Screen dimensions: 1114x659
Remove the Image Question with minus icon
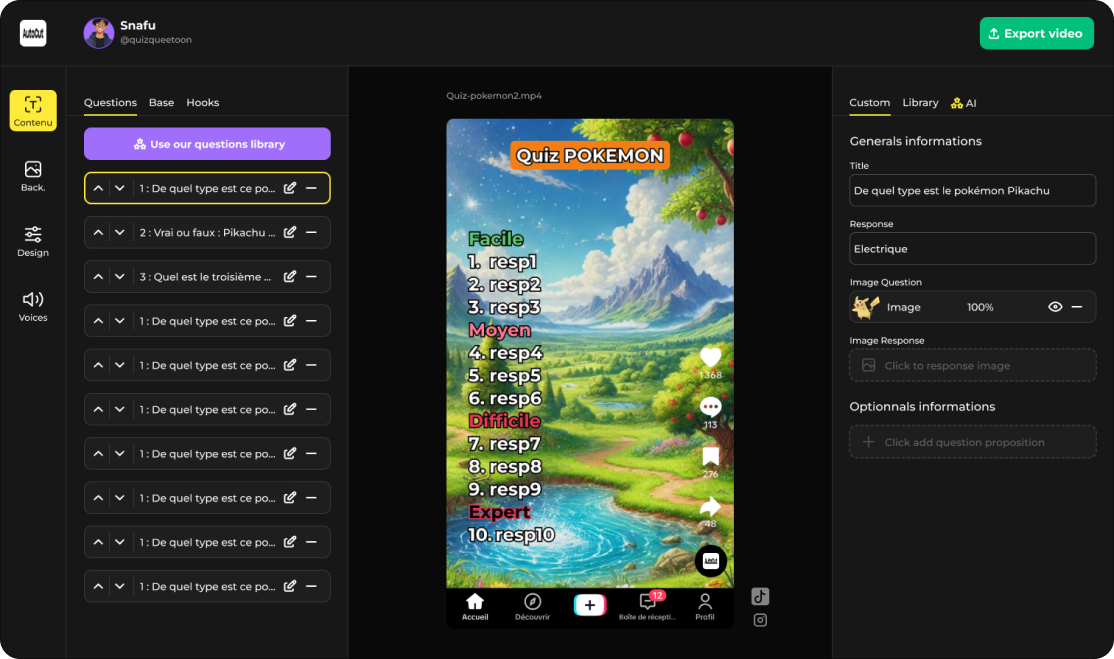[1077, 307]
